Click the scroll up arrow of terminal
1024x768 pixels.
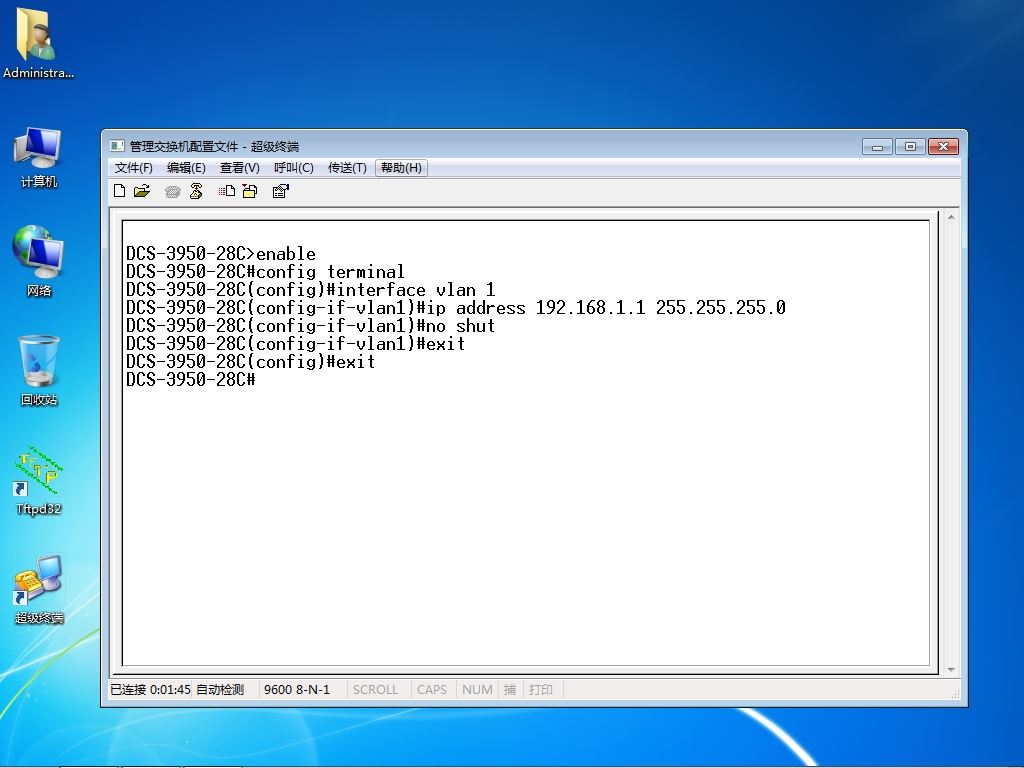[x=951, y=217]
